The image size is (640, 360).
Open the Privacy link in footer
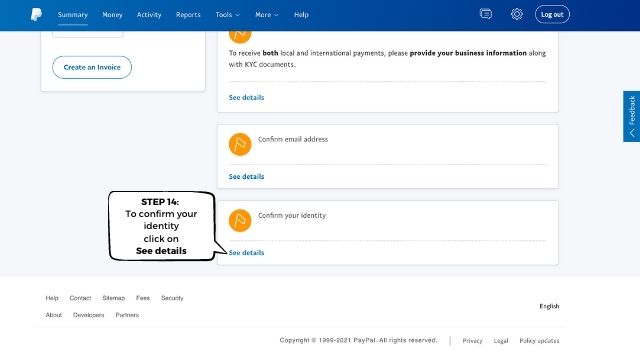point(472,341)
